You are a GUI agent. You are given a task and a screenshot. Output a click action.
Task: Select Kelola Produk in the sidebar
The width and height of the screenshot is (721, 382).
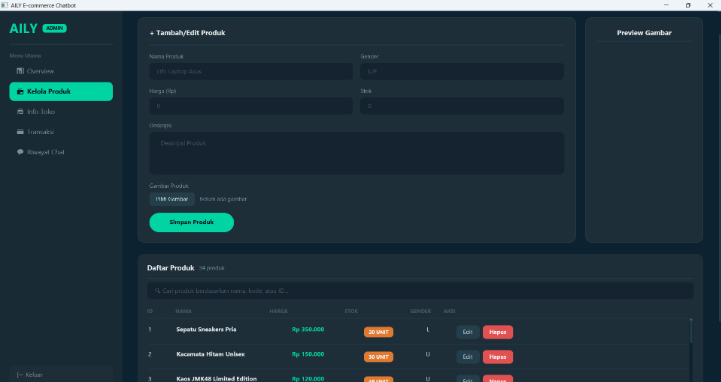[x=61, y=91]
